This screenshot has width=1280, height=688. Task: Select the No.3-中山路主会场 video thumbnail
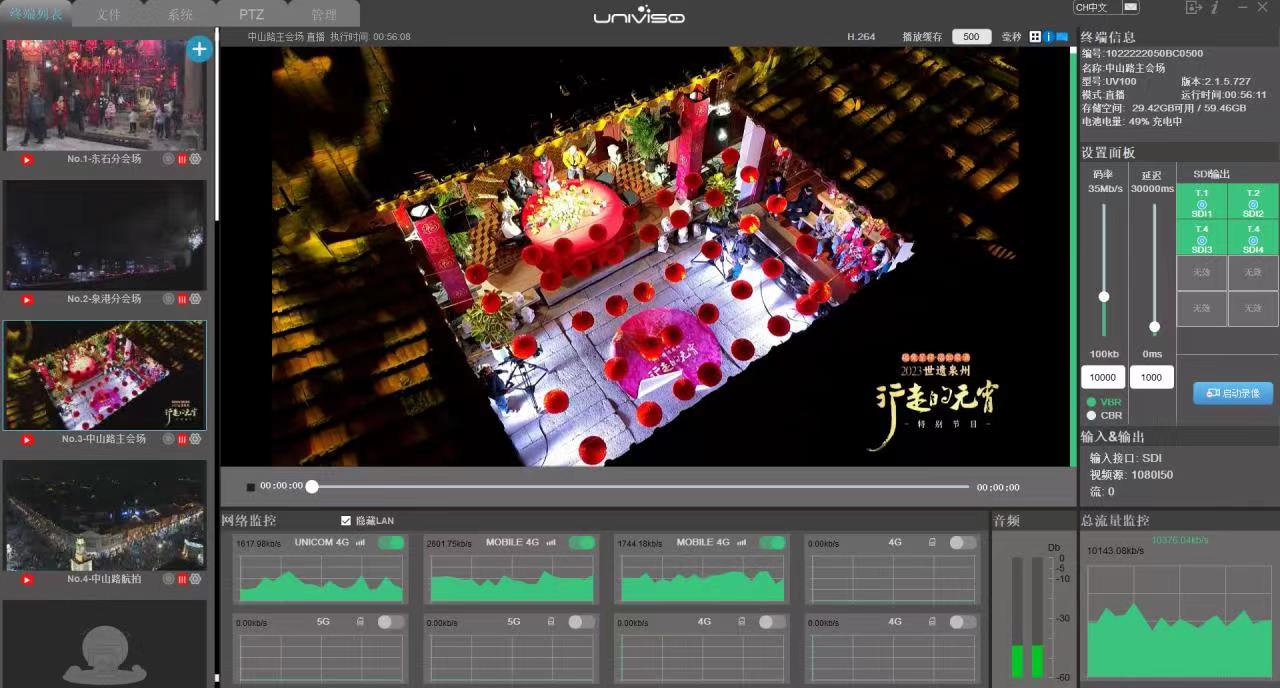pyautogui.click(x=104, y=376)
